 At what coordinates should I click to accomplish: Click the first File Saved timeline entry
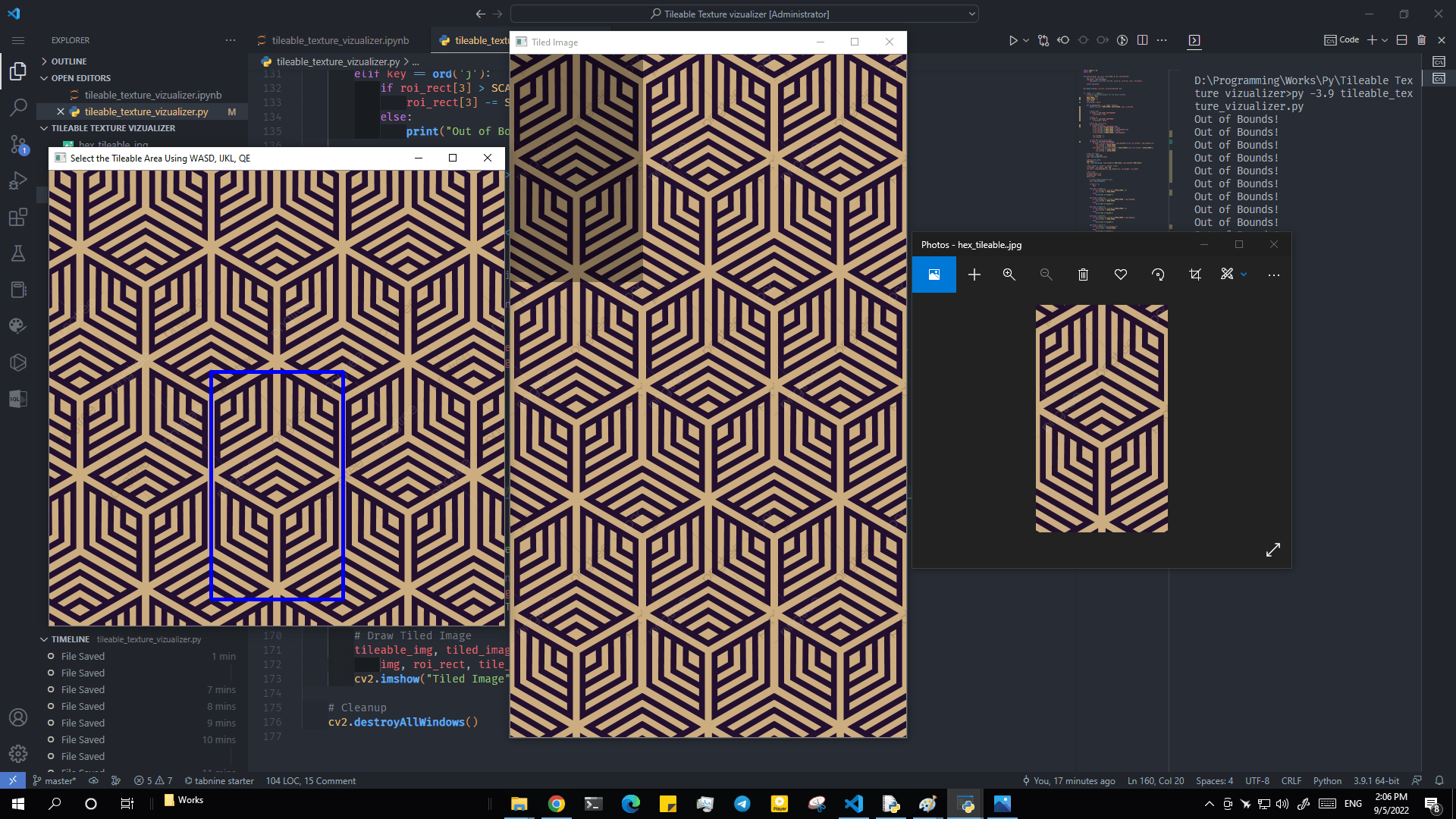pos(143,656)
